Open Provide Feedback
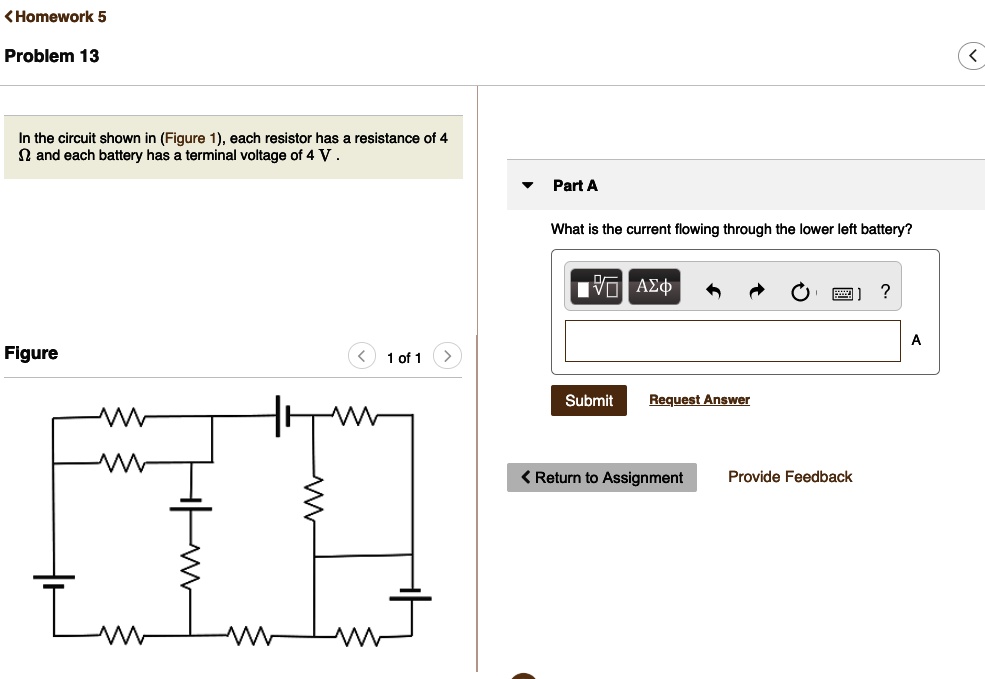Image resolution: width=985 pixels, height=679 pixels. (x=790, y=477)
